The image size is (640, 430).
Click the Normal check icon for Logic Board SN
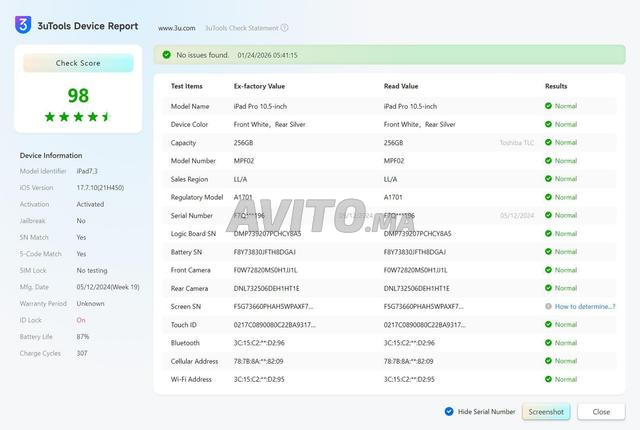[x=548, y=233]
